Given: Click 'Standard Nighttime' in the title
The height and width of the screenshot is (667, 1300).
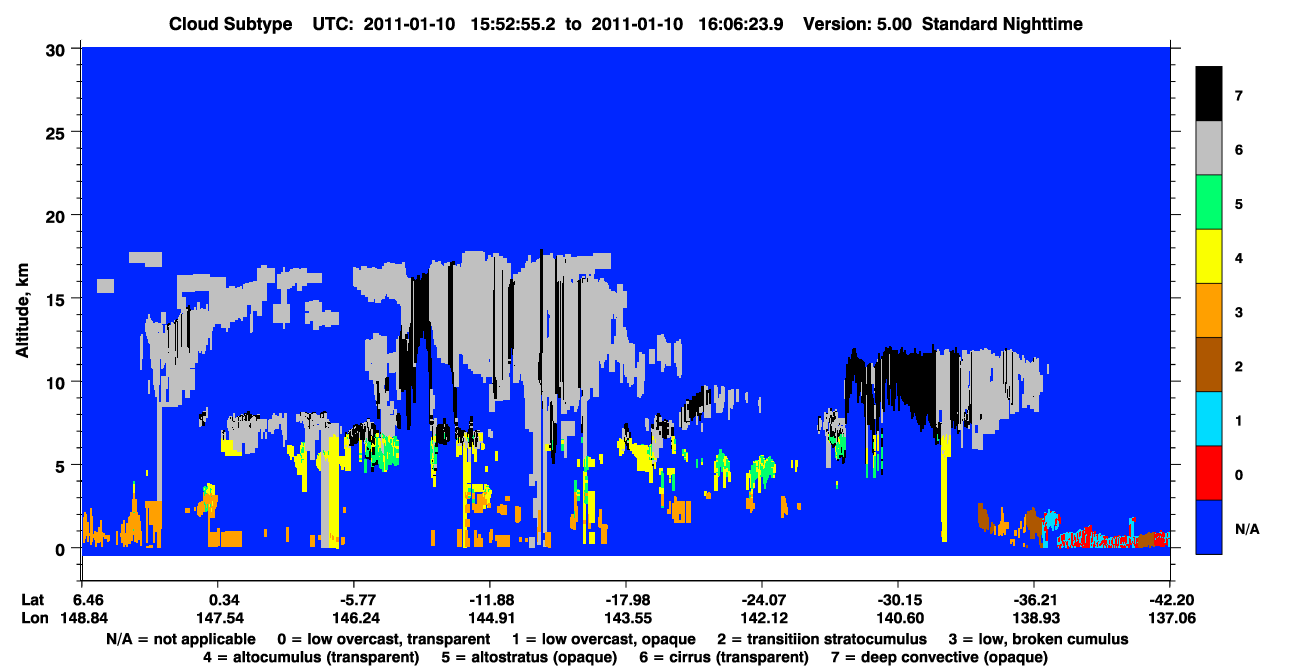Looking at the screenshot, I should (x=1002, y=23).
